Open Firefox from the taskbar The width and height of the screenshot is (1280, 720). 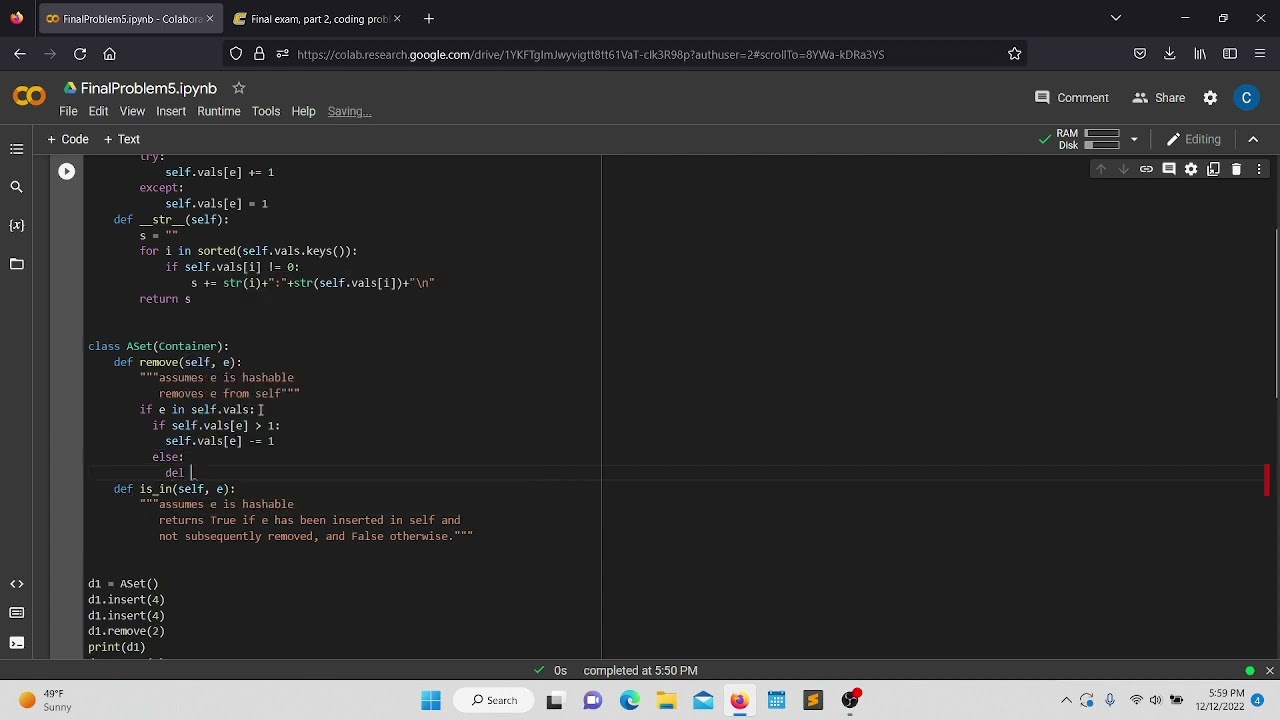739,700
